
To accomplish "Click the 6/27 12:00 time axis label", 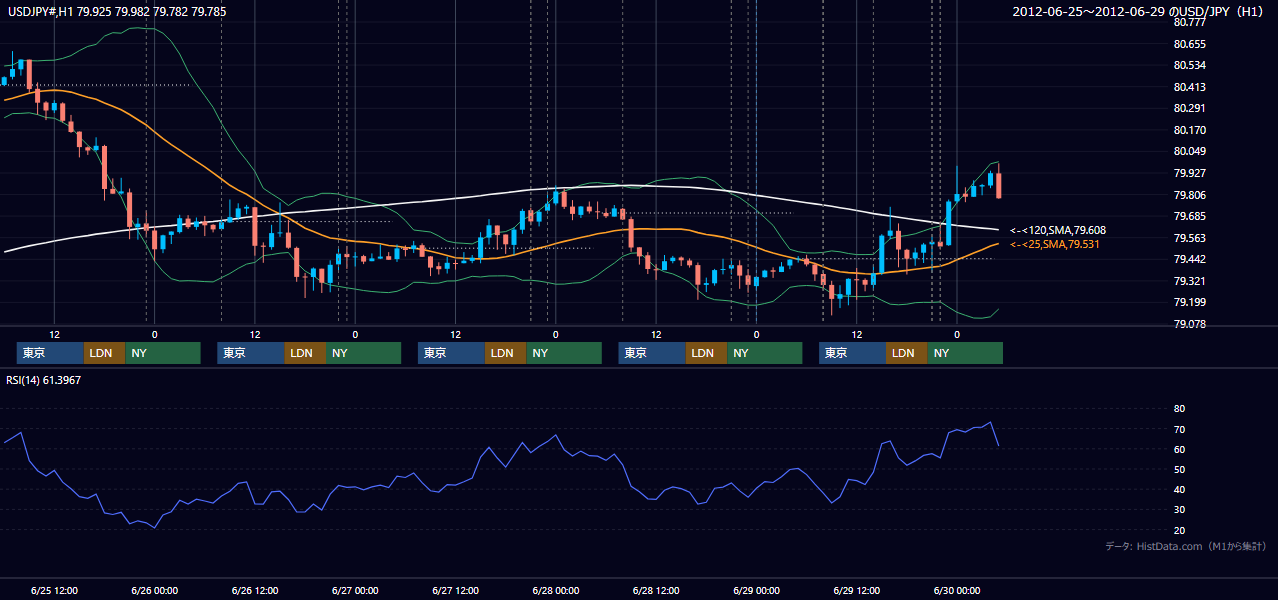I will 456,591.
